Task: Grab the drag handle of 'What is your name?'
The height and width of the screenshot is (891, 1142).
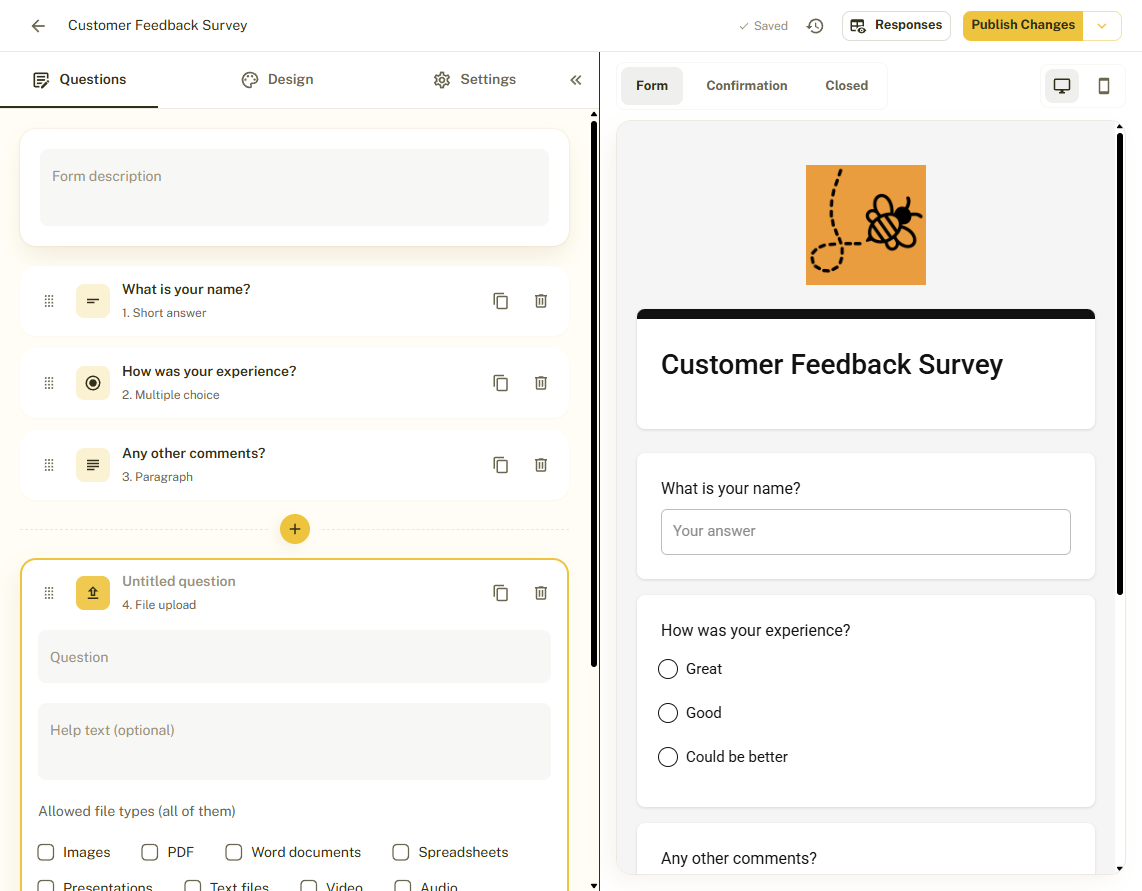Action: click(x=49, y=301)
